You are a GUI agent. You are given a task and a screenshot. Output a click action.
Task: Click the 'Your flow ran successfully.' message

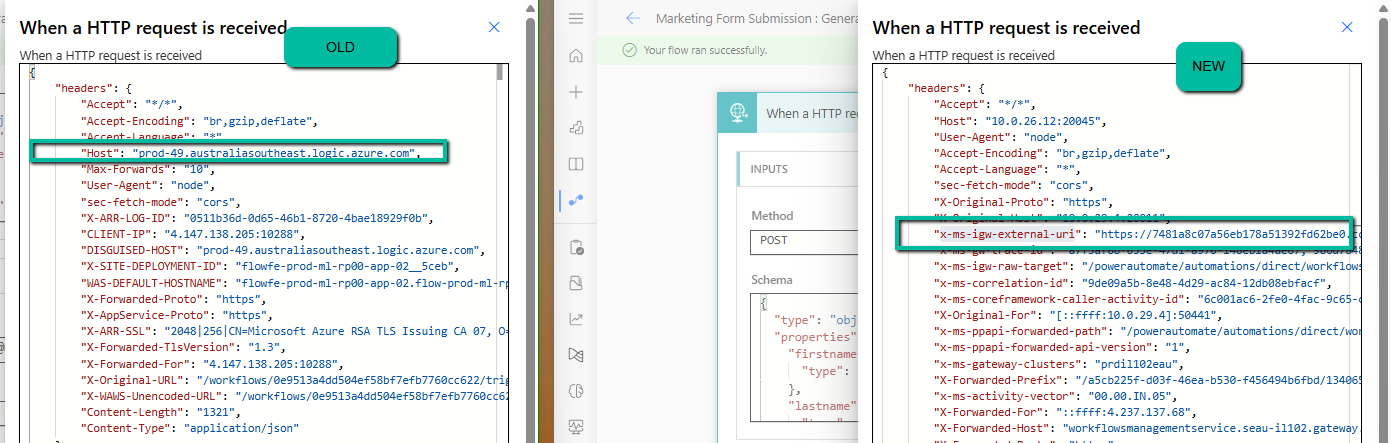[x=705, y=49]
